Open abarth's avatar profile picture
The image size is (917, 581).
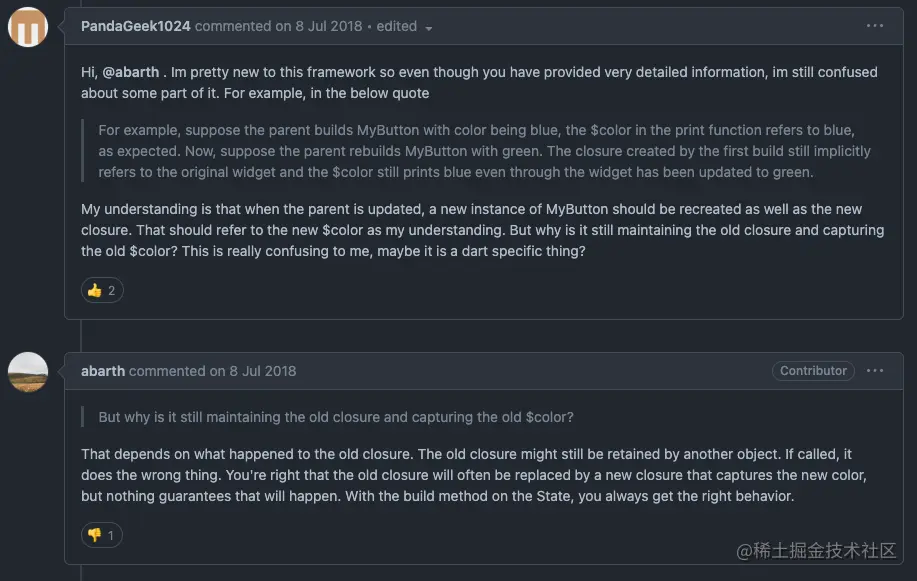tap(28, 372)
